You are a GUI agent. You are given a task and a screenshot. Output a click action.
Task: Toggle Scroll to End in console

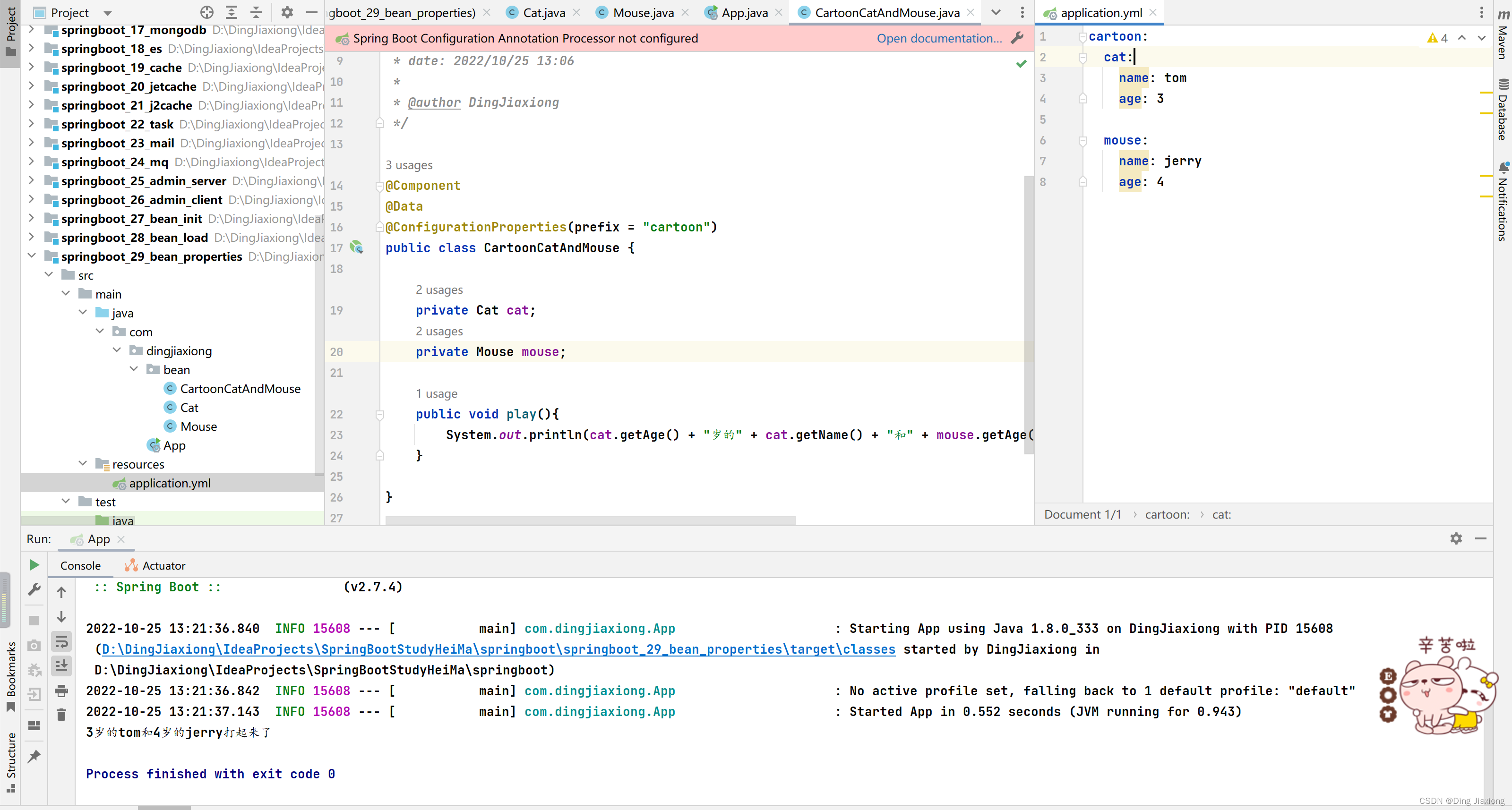click(x=61, y=666)
